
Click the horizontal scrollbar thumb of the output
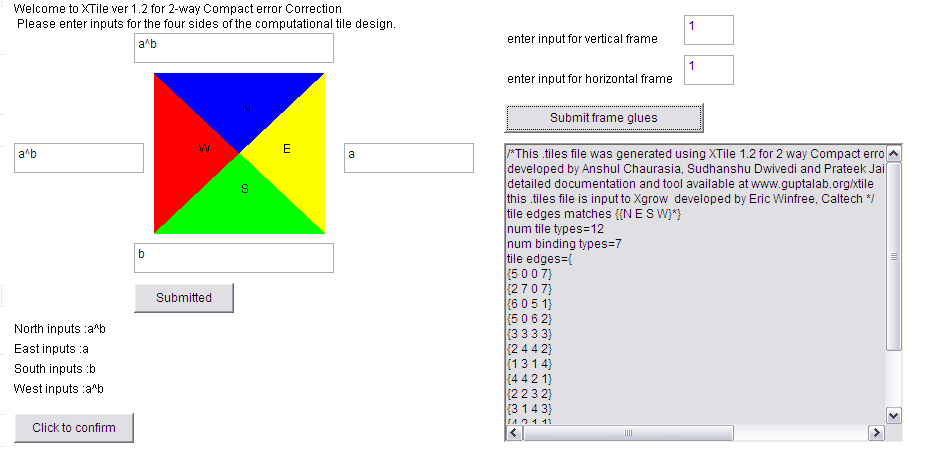click(x=628, y=432)
